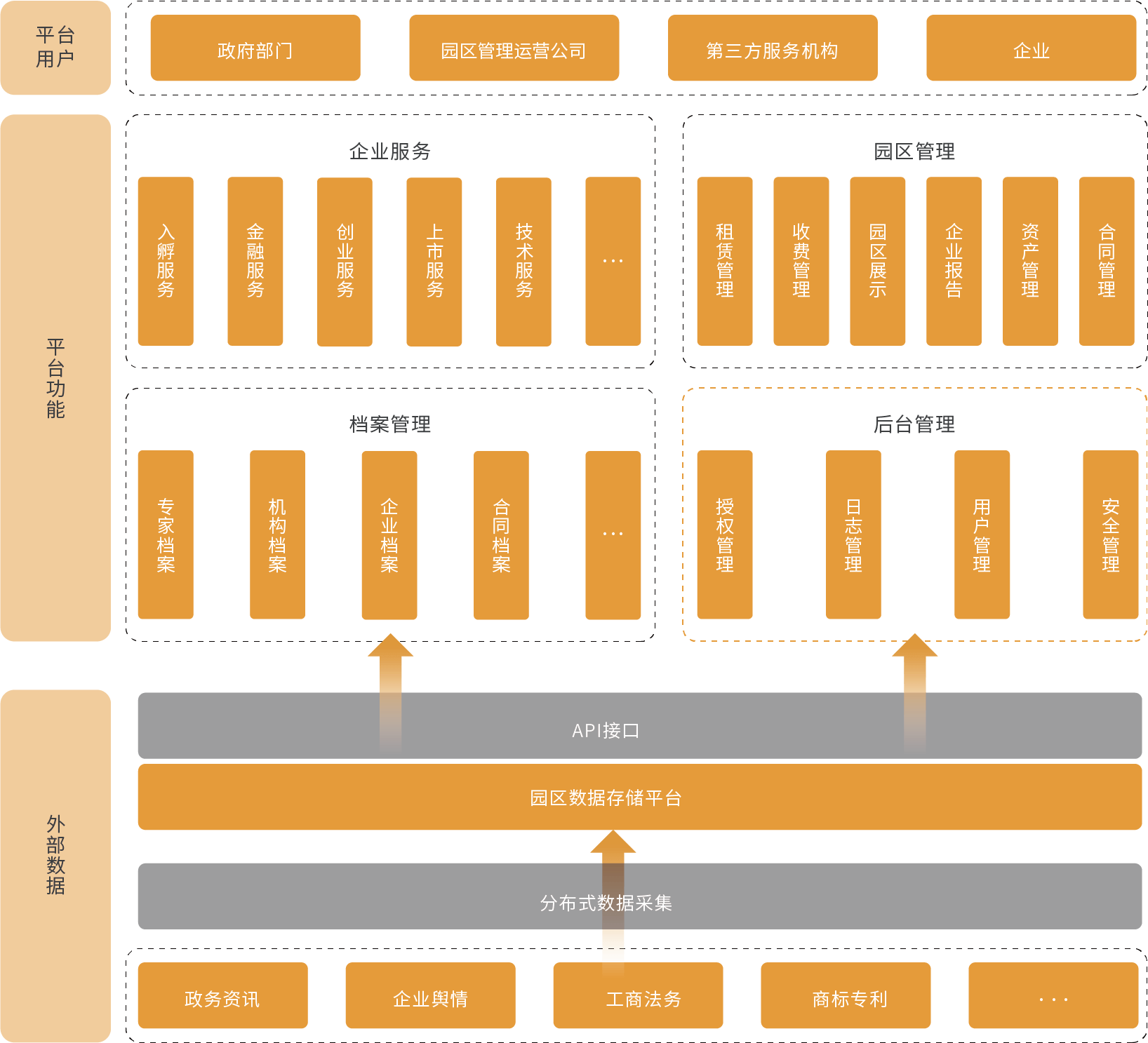Click the 机构档案 block
Screen dimensions: 1148x1043
tap(278, 534)
